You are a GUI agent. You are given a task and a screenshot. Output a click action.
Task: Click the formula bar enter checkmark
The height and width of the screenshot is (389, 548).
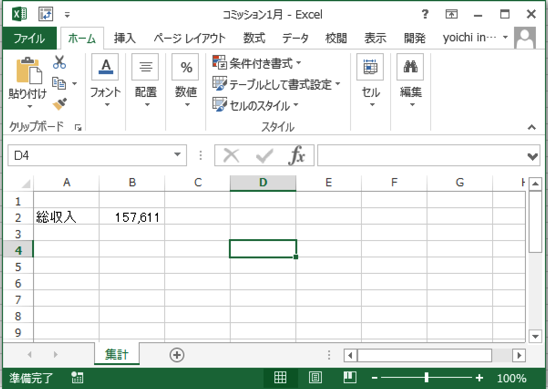click(264, 155)
